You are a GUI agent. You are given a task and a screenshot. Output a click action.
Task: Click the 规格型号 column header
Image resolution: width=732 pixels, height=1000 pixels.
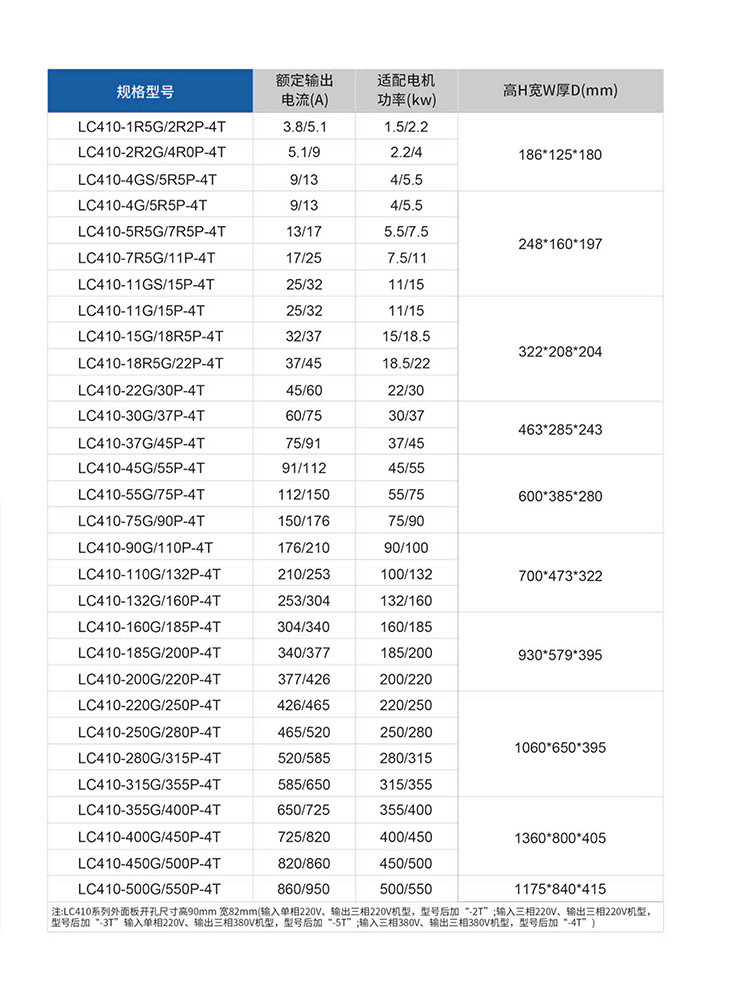(x=146, y=91)
